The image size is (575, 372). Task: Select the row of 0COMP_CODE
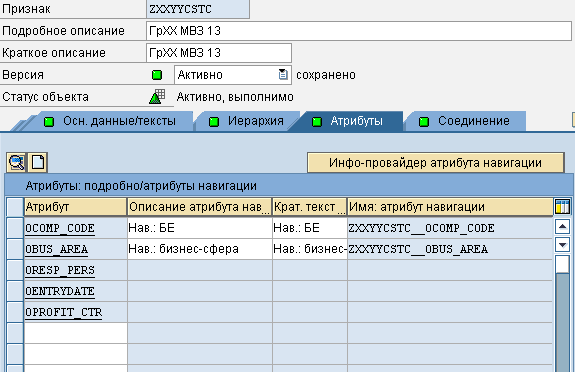click(x=15, y=228)
